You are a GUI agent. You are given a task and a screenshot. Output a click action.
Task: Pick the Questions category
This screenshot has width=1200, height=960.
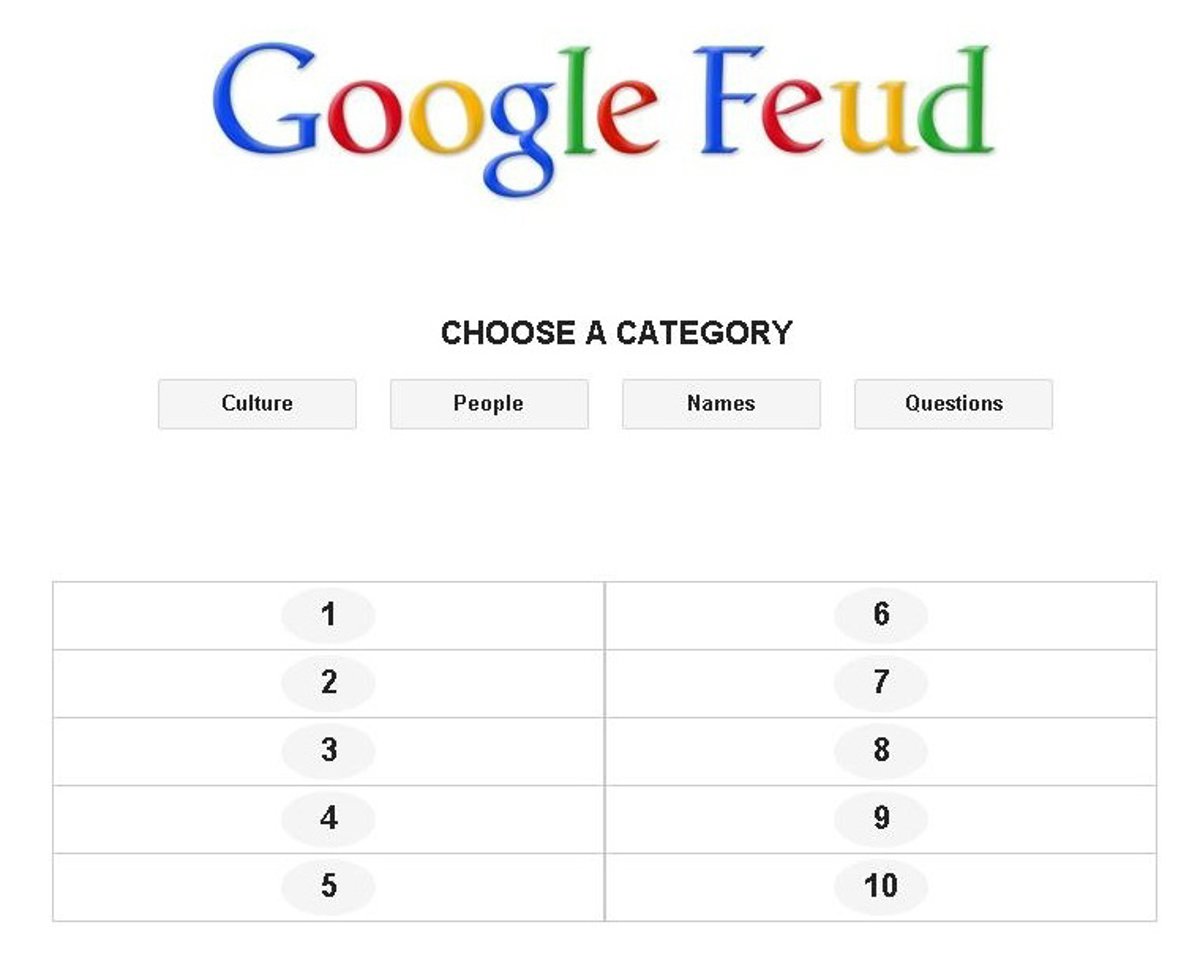pos(953,404)
